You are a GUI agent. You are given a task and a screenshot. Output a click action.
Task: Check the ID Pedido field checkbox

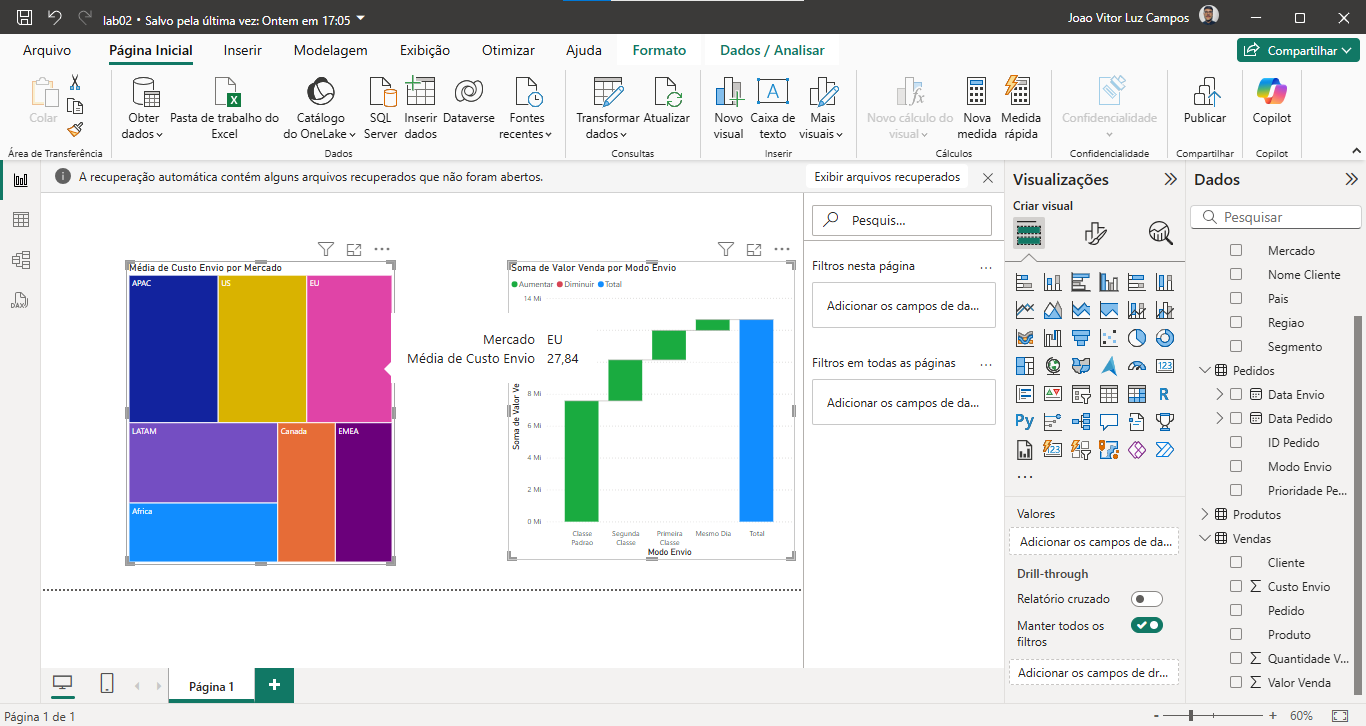1236,443
